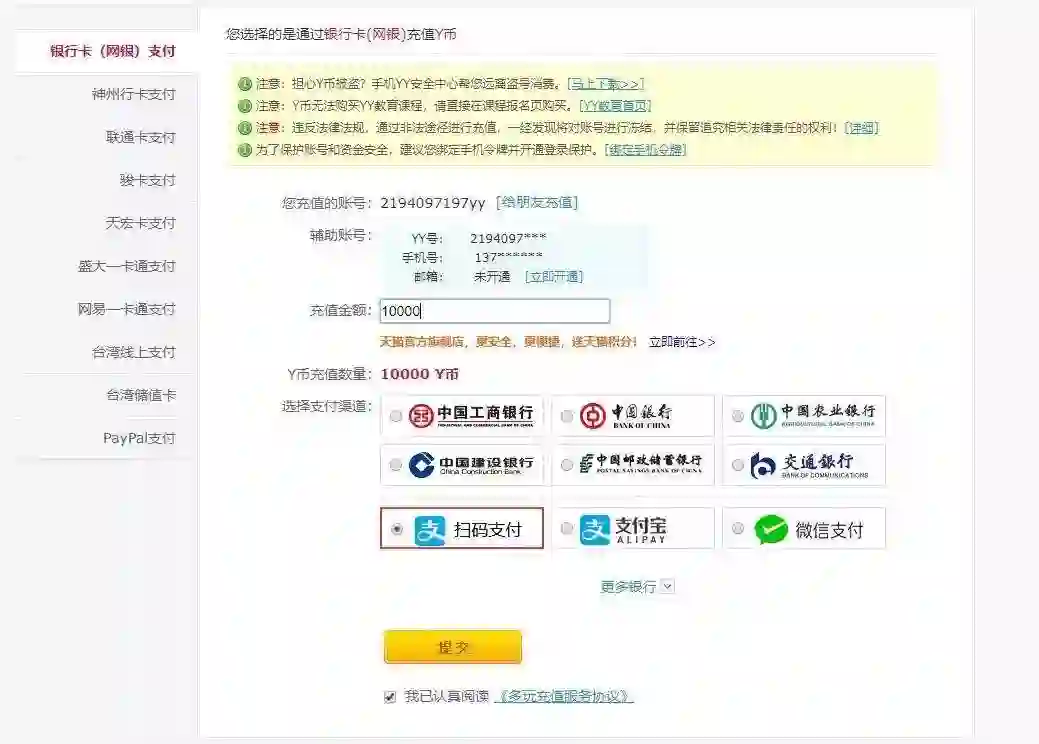Image resolution: width=1039 pixels, height=744 pixels.
Task: Click the first green notice icon about Y币被盗
Action: click(x=245, y=84)
